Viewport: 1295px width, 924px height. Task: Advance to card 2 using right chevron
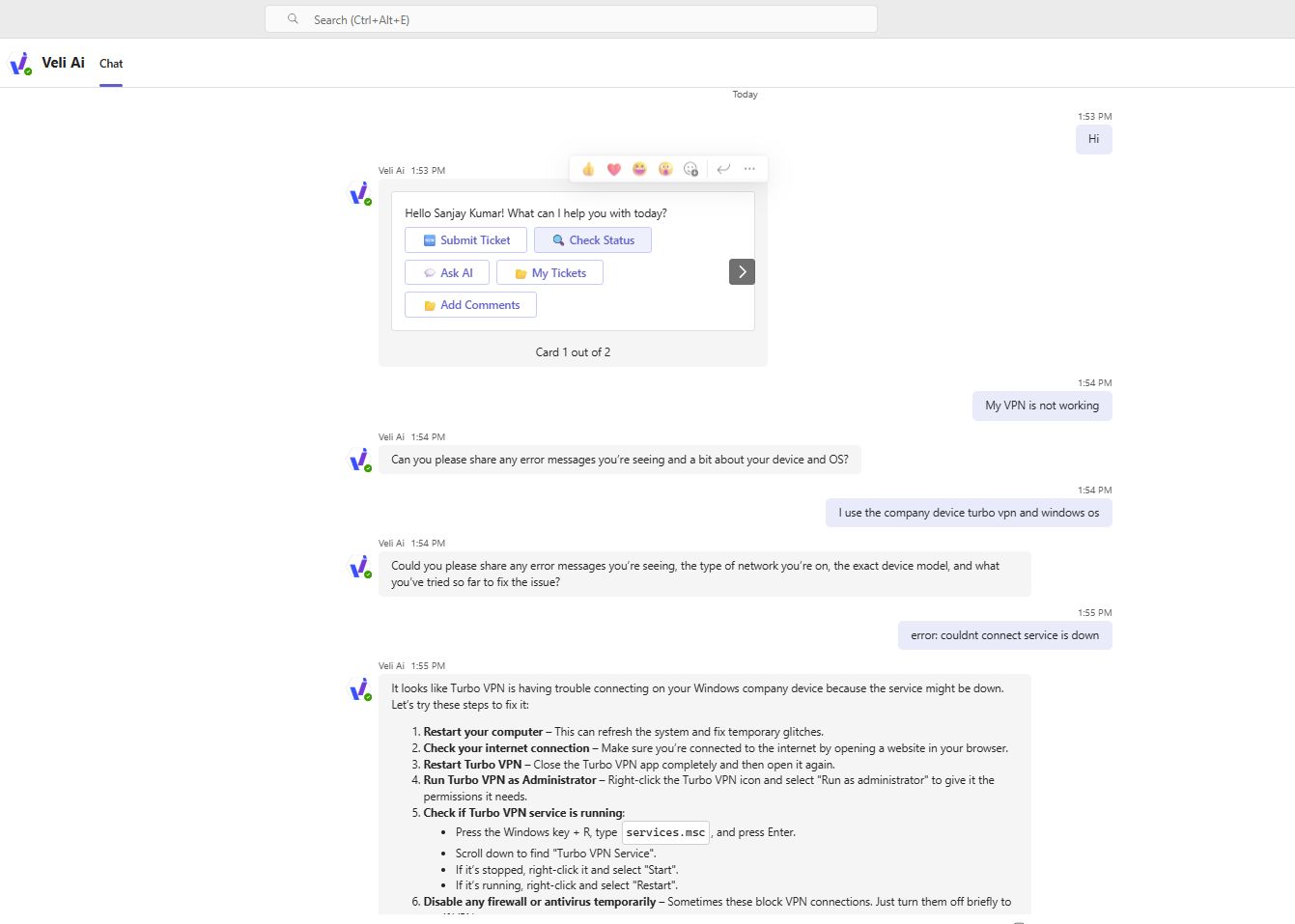pyautogui.click(x=741, y=271)
